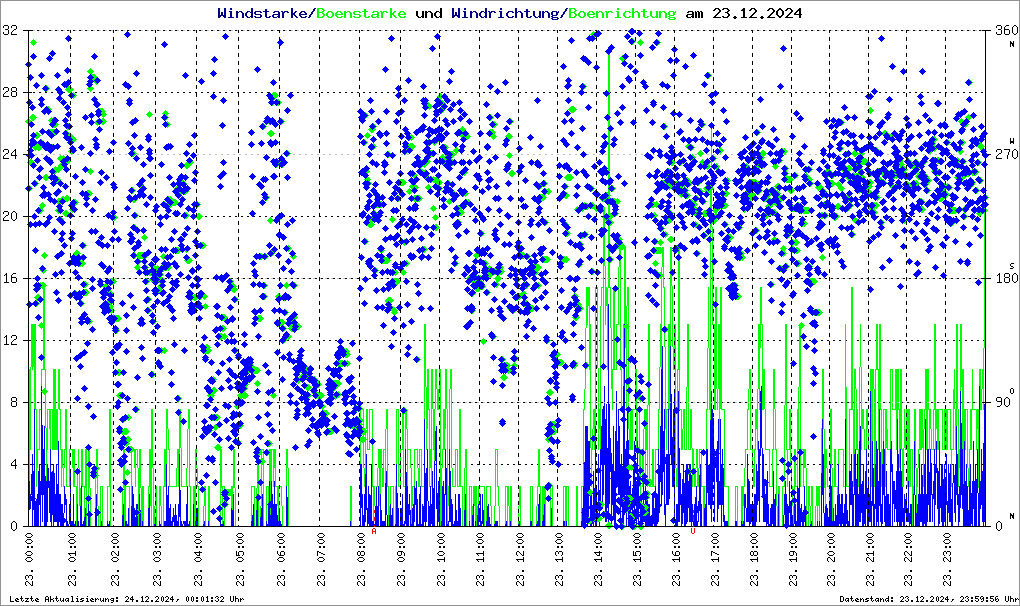Click the 'W' west compass label

point(1012,141)
